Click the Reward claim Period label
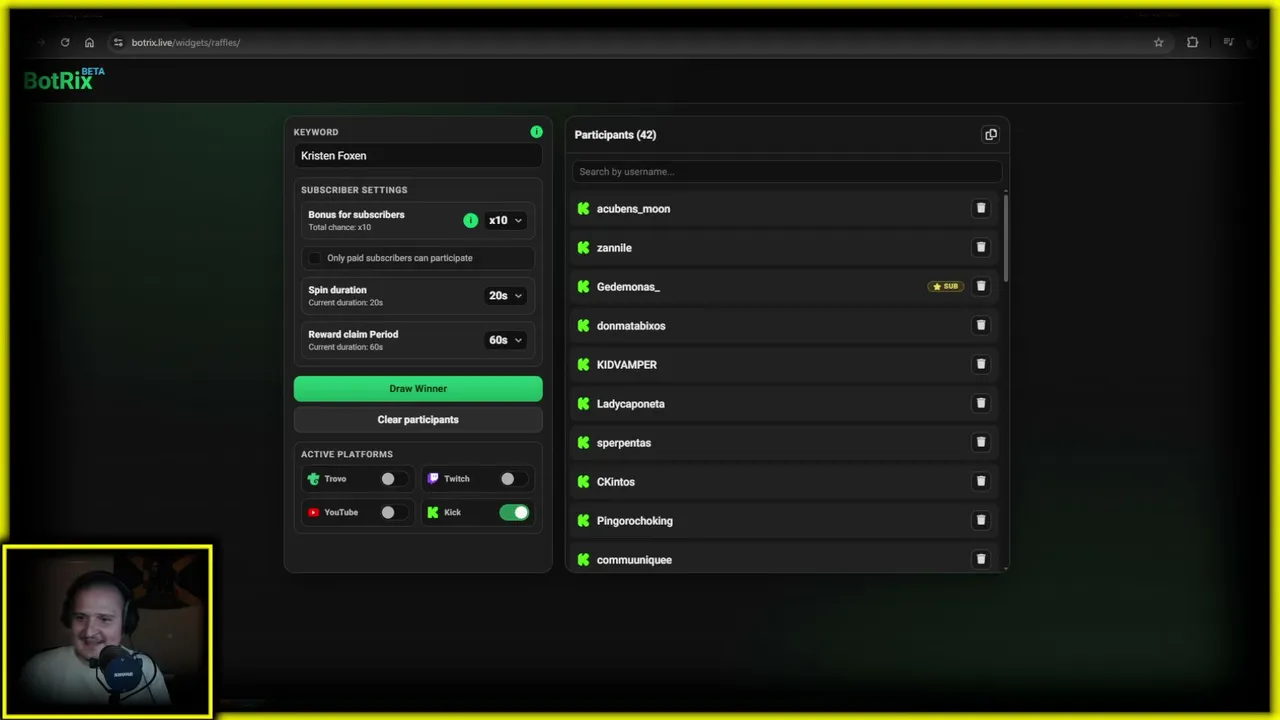 pyautogui.click(x=353, y=334)
